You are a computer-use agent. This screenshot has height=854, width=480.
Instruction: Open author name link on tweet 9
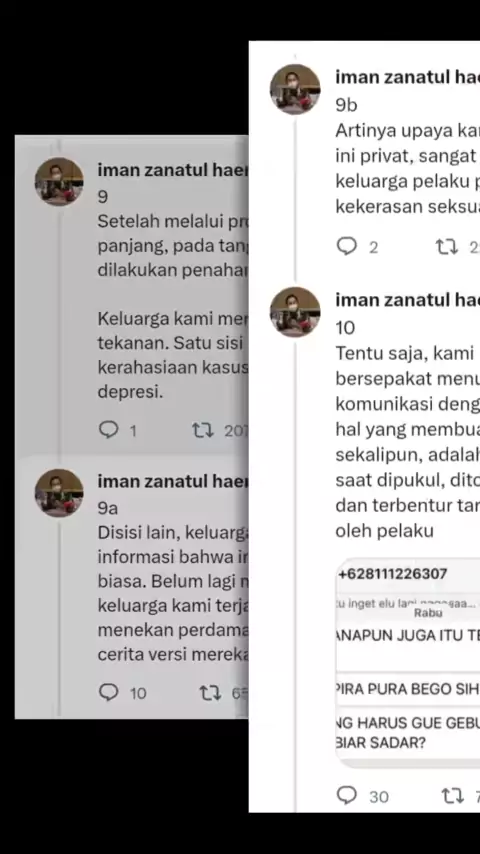pyautogui.click(x=173, y=169)
